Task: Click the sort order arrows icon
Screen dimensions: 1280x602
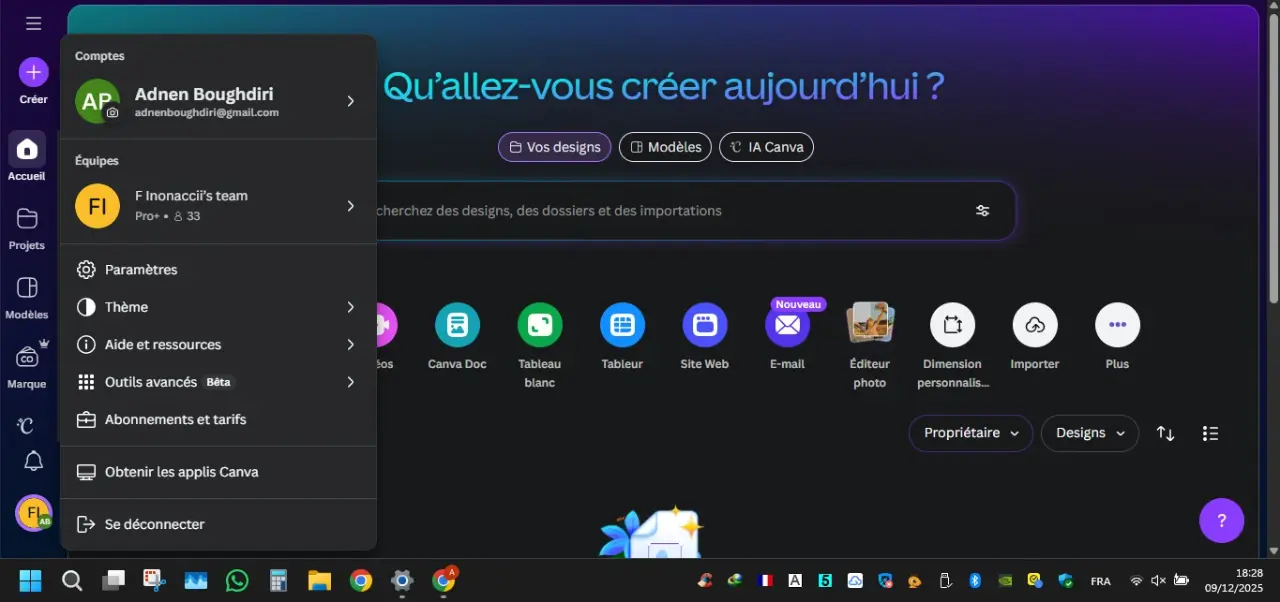Action: (1166, 434)
